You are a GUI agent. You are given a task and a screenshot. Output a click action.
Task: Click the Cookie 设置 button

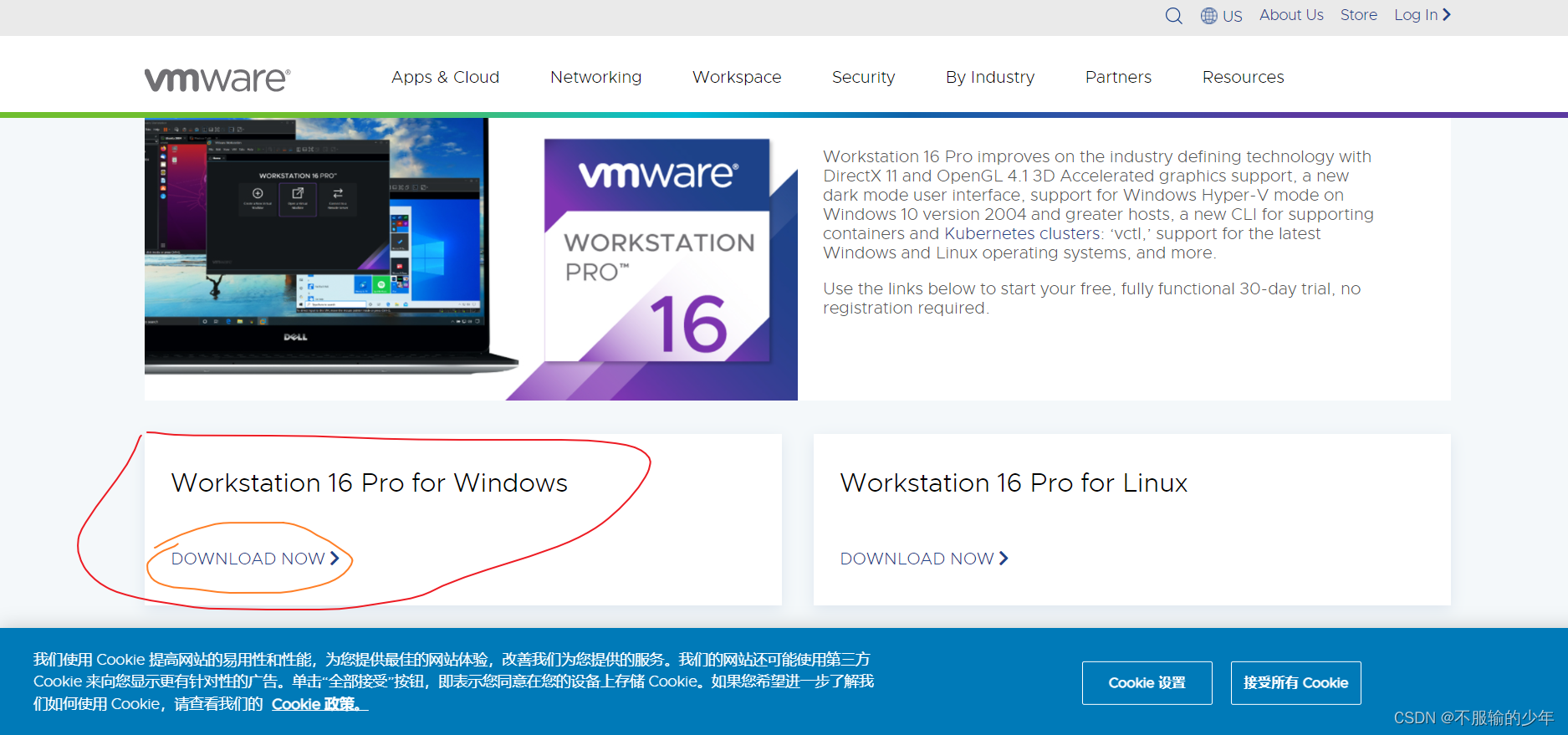1147,683
